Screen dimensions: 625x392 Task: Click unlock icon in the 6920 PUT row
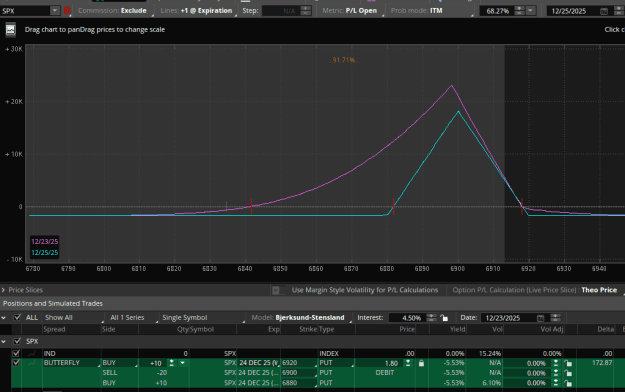[568, 363]
